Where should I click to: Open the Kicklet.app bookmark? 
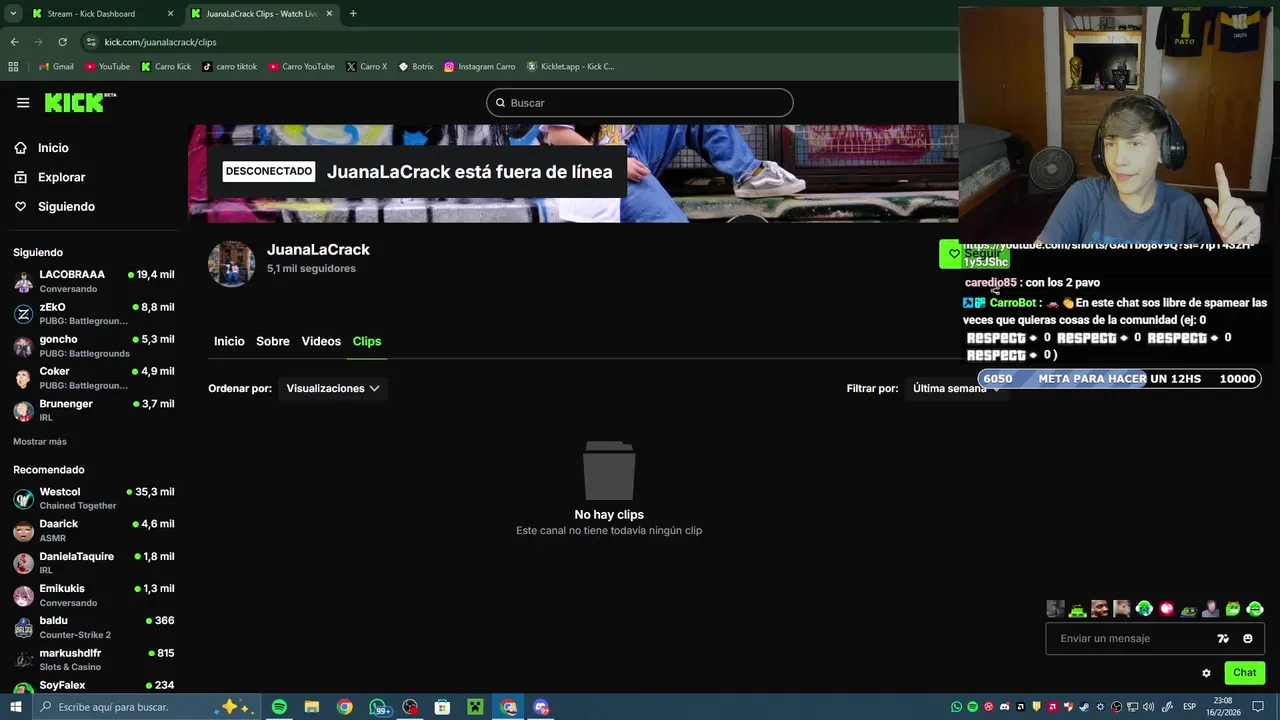tap(570, 66)
